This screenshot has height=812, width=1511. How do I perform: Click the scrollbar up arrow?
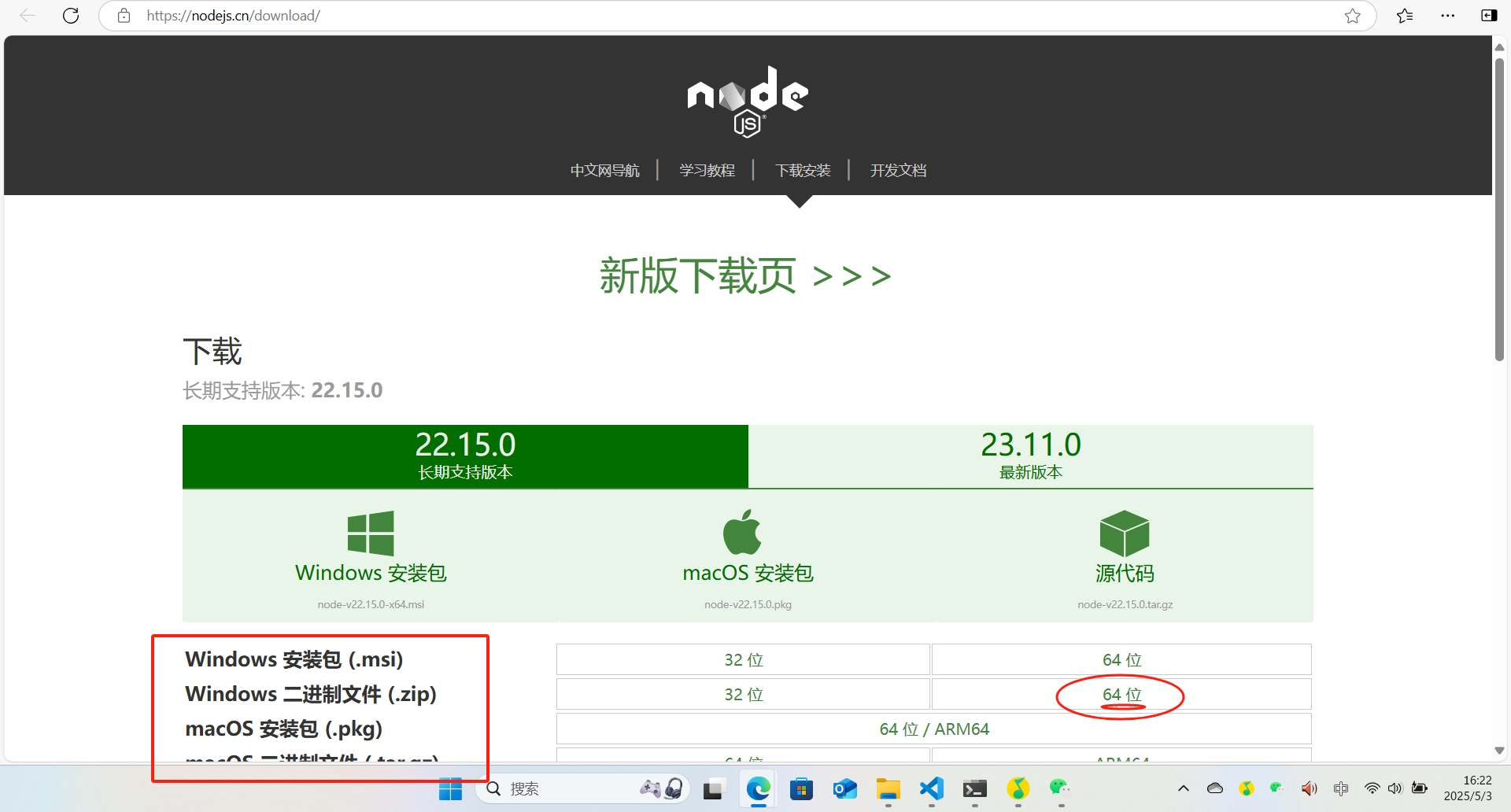1499,47
